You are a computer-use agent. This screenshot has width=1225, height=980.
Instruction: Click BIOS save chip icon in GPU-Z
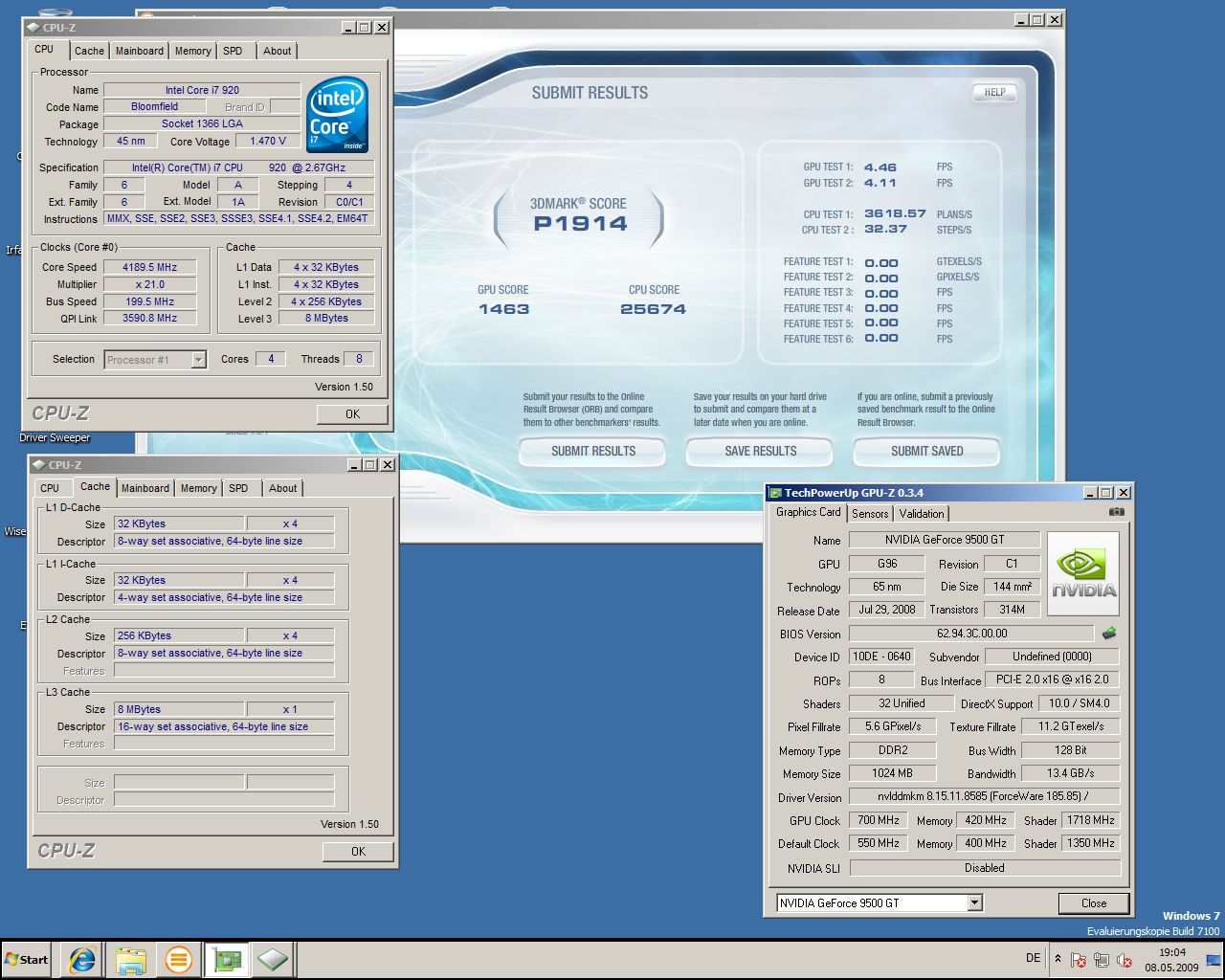click(1109, 634)
